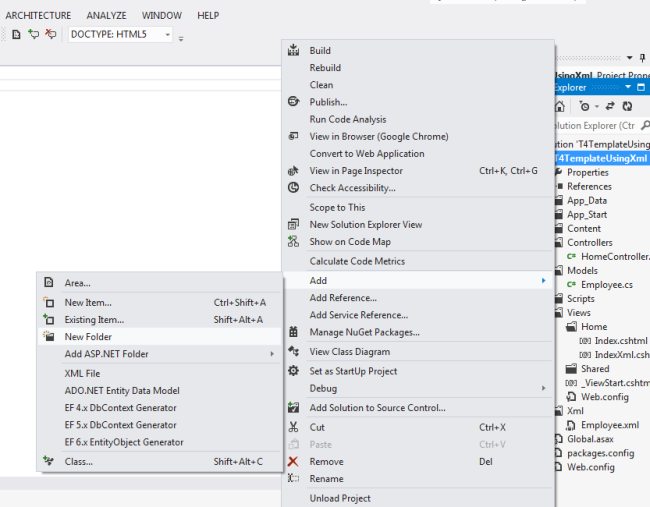
Task: Select Index.cshtml in Home folder
Action: [x=621, y=340]
